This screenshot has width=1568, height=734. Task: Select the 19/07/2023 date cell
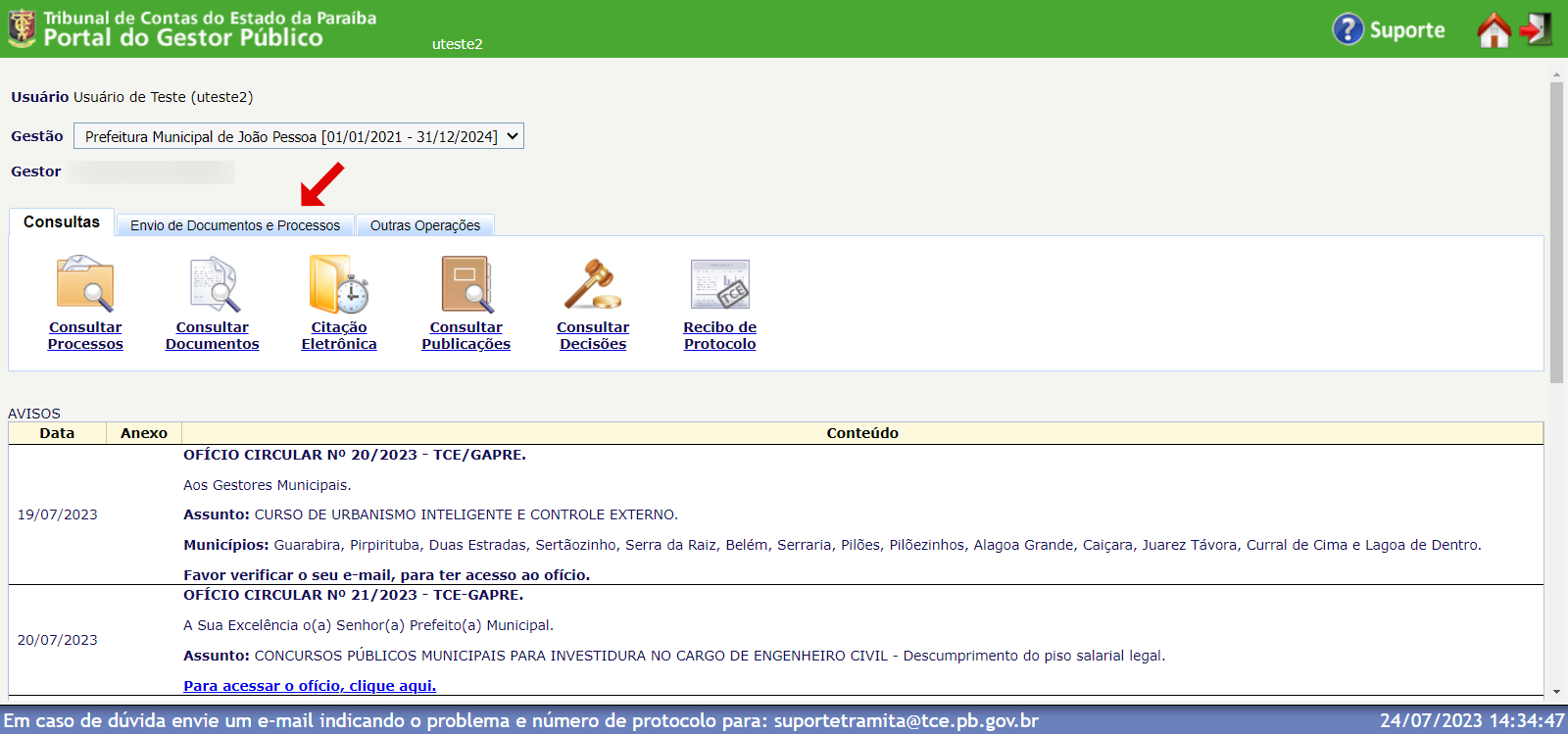(x=58, y=514)
